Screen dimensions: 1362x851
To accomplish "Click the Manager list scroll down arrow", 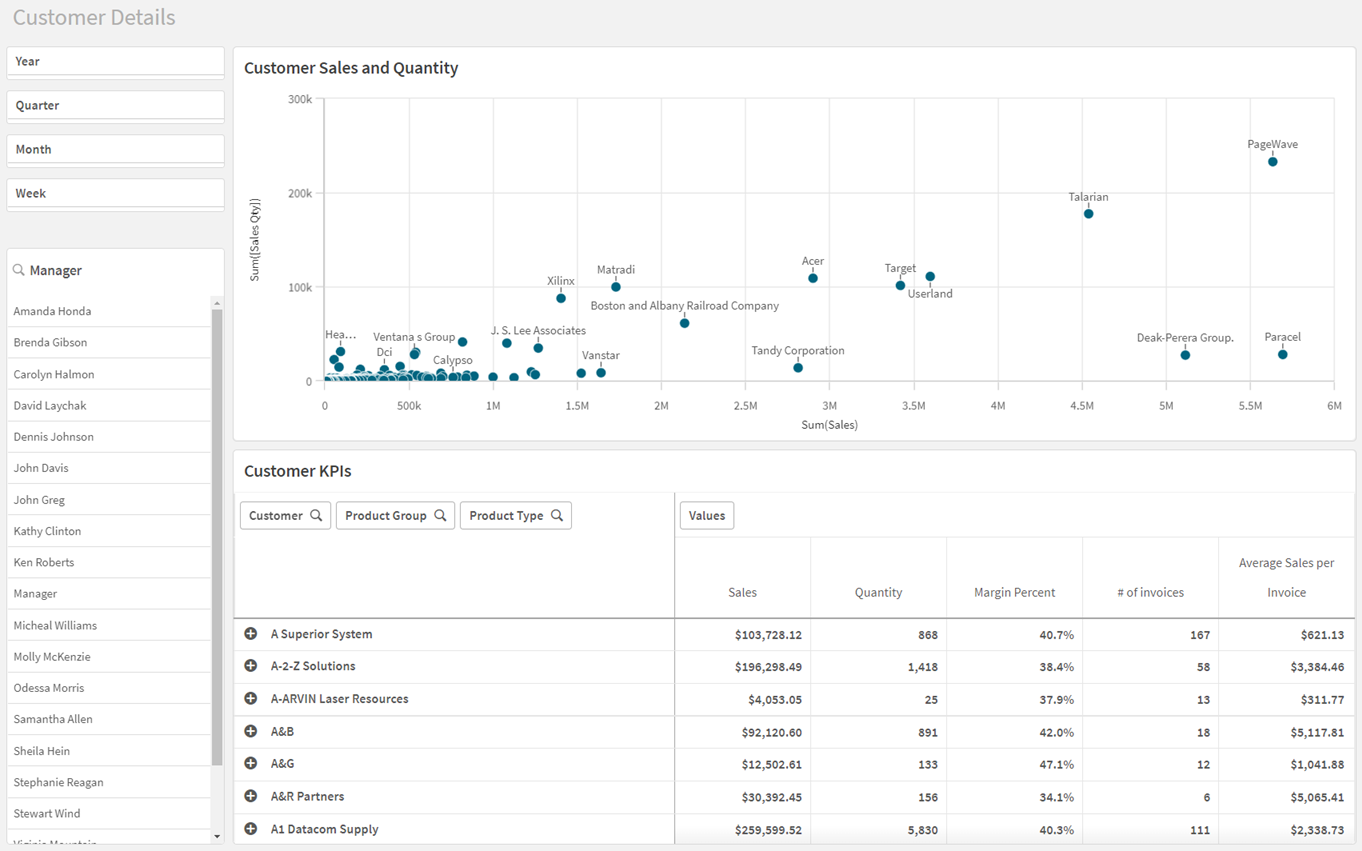I will tap(217, 836).
